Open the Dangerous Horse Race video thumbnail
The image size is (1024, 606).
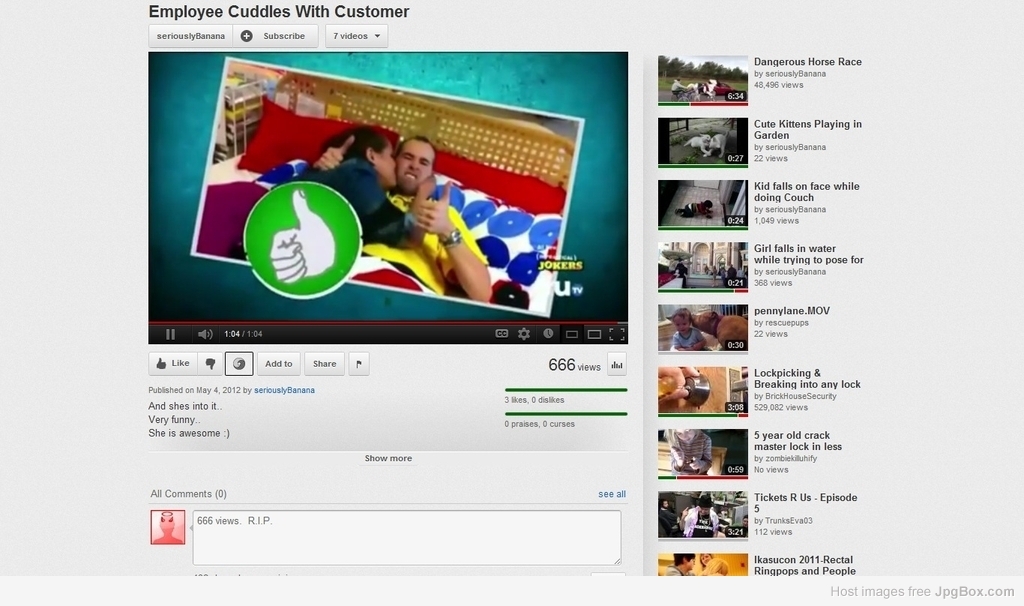tap(702, 79)
